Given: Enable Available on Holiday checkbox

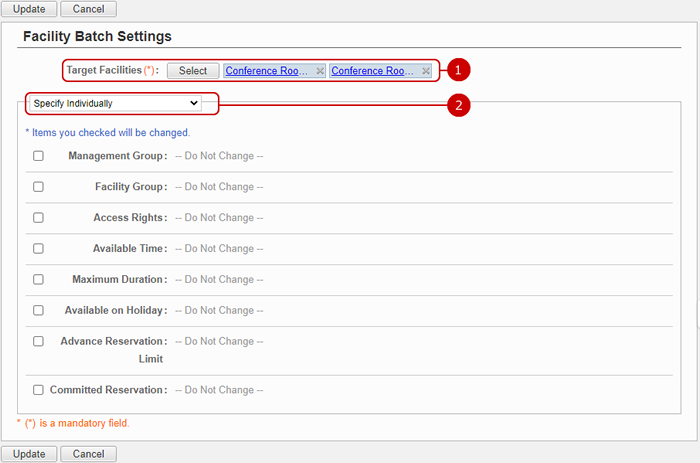Looking at the screenshot, I should pyautogui.click(x=38, y=310).
